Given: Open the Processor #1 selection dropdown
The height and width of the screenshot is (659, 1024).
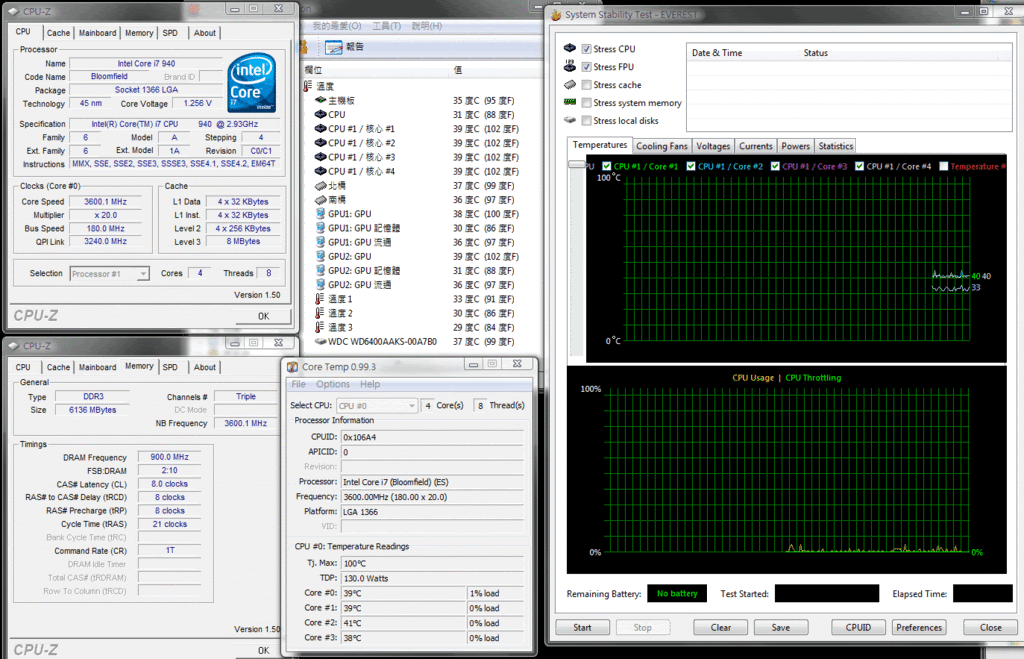Looking at the screenshot, I should [x=110, y=274].
